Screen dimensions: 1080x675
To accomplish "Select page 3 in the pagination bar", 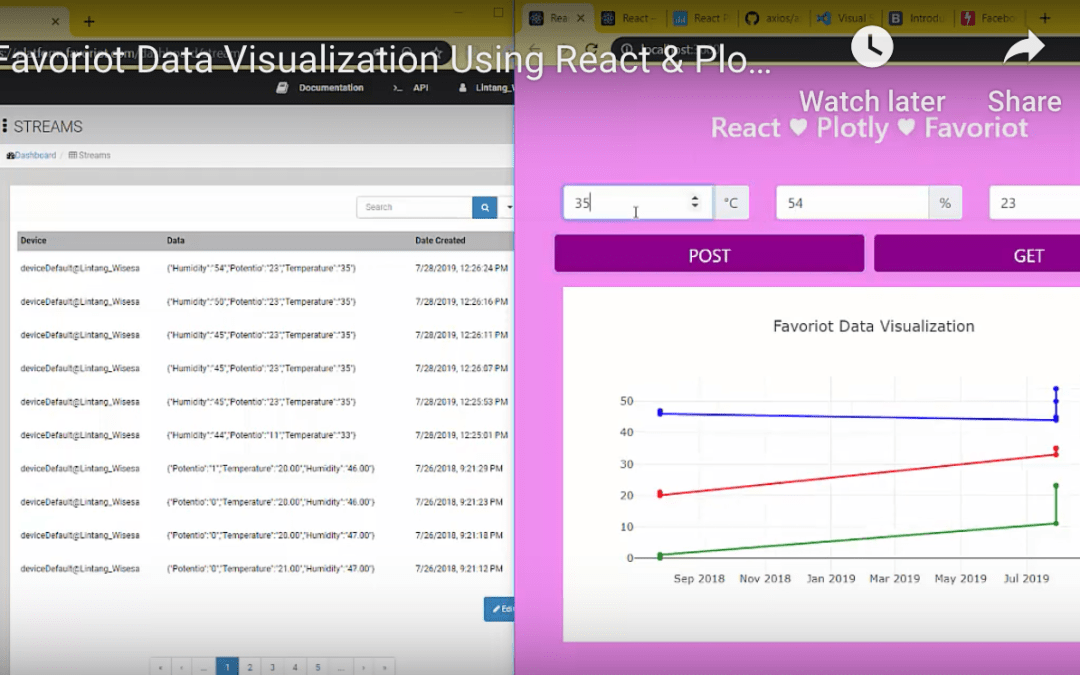I will pyautogui.click(x=272, y=666).
